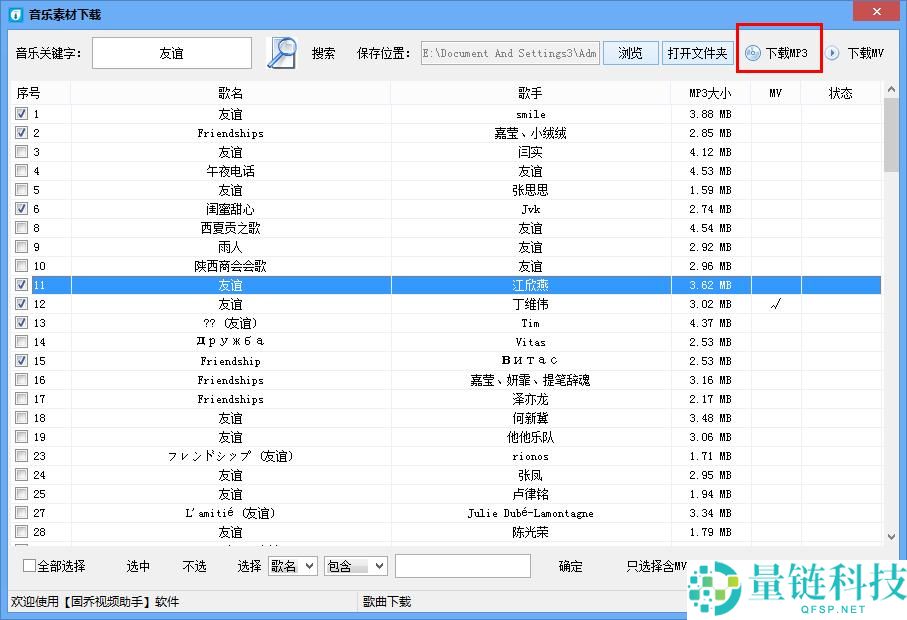The height and width of the screenshot is (620, 907).
Task: Click the app icon in title bar
Action: (15, 14)
